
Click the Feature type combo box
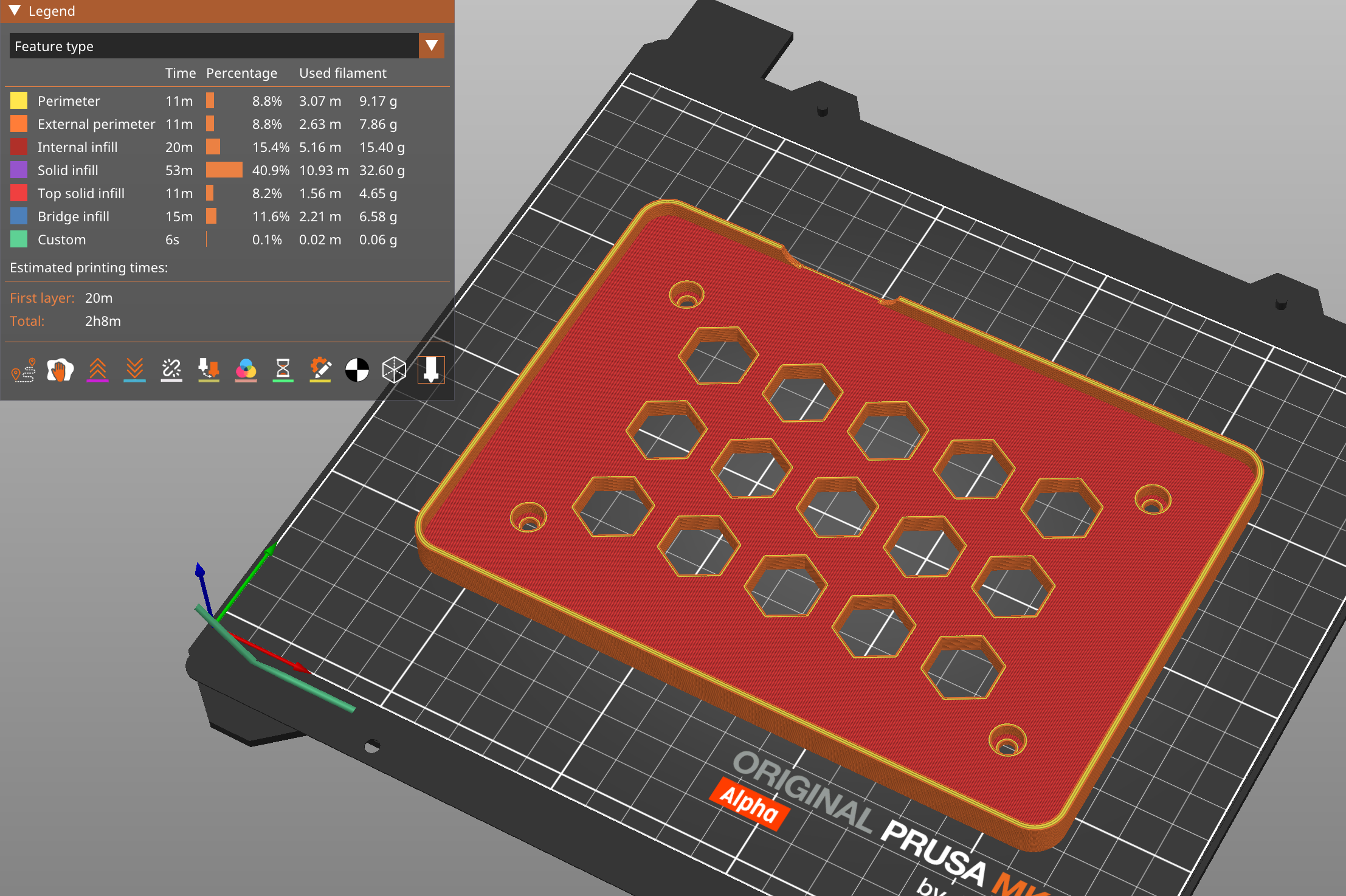(x=214, y=46)
